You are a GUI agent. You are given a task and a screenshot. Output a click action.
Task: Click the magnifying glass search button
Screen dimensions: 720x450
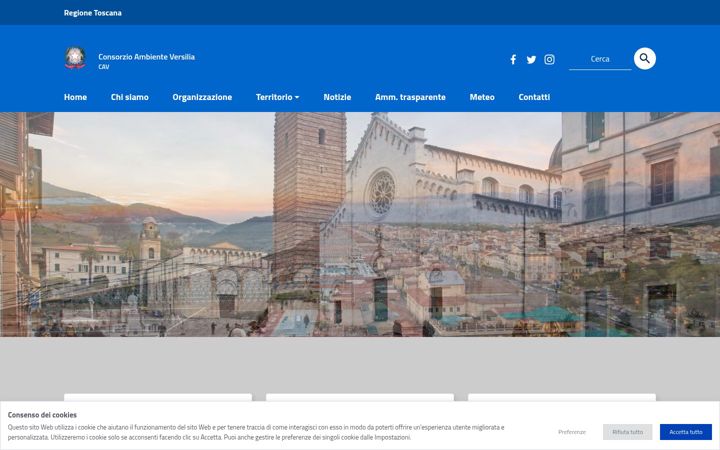645,58
